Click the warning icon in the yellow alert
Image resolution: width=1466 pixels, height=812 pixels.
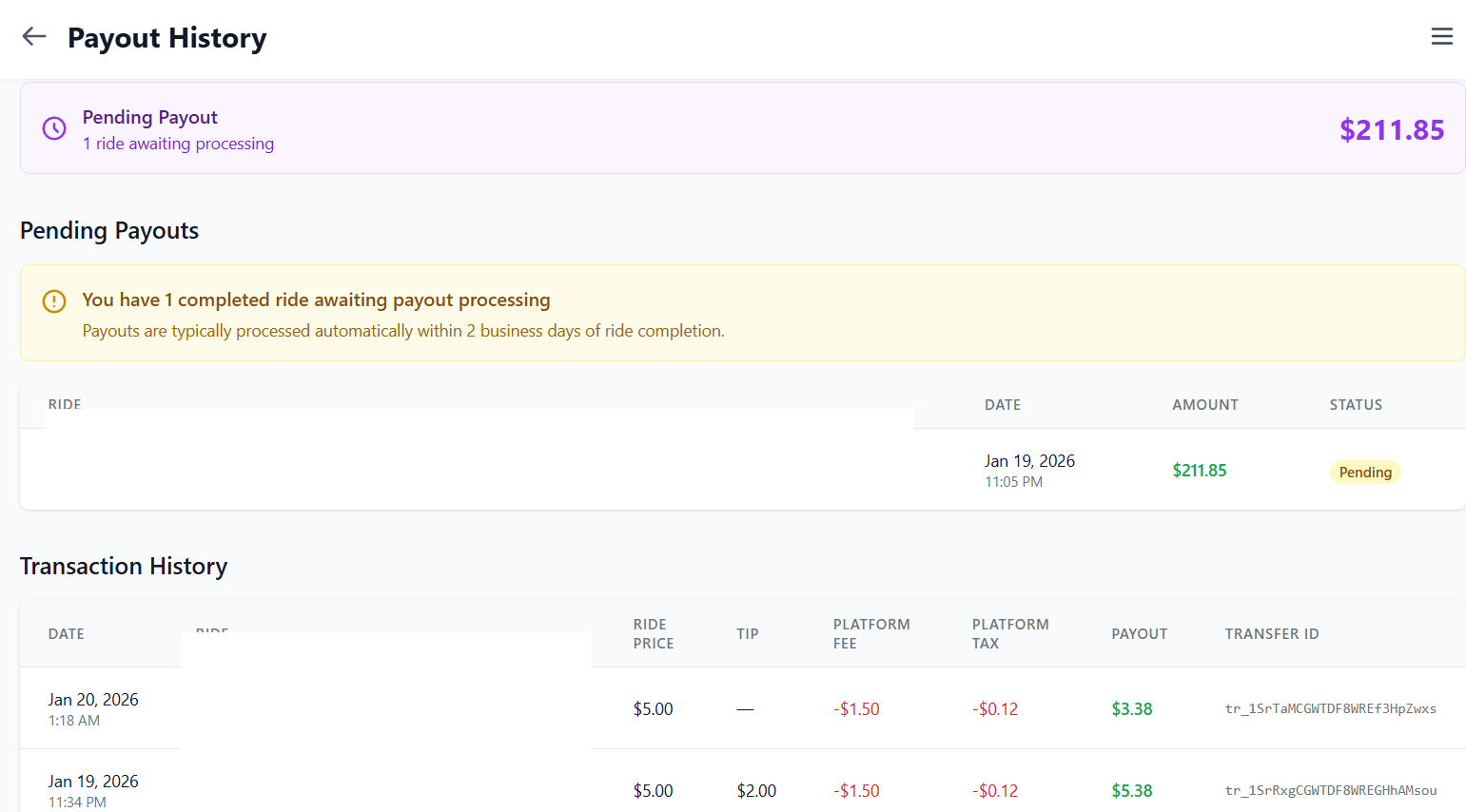54,300
